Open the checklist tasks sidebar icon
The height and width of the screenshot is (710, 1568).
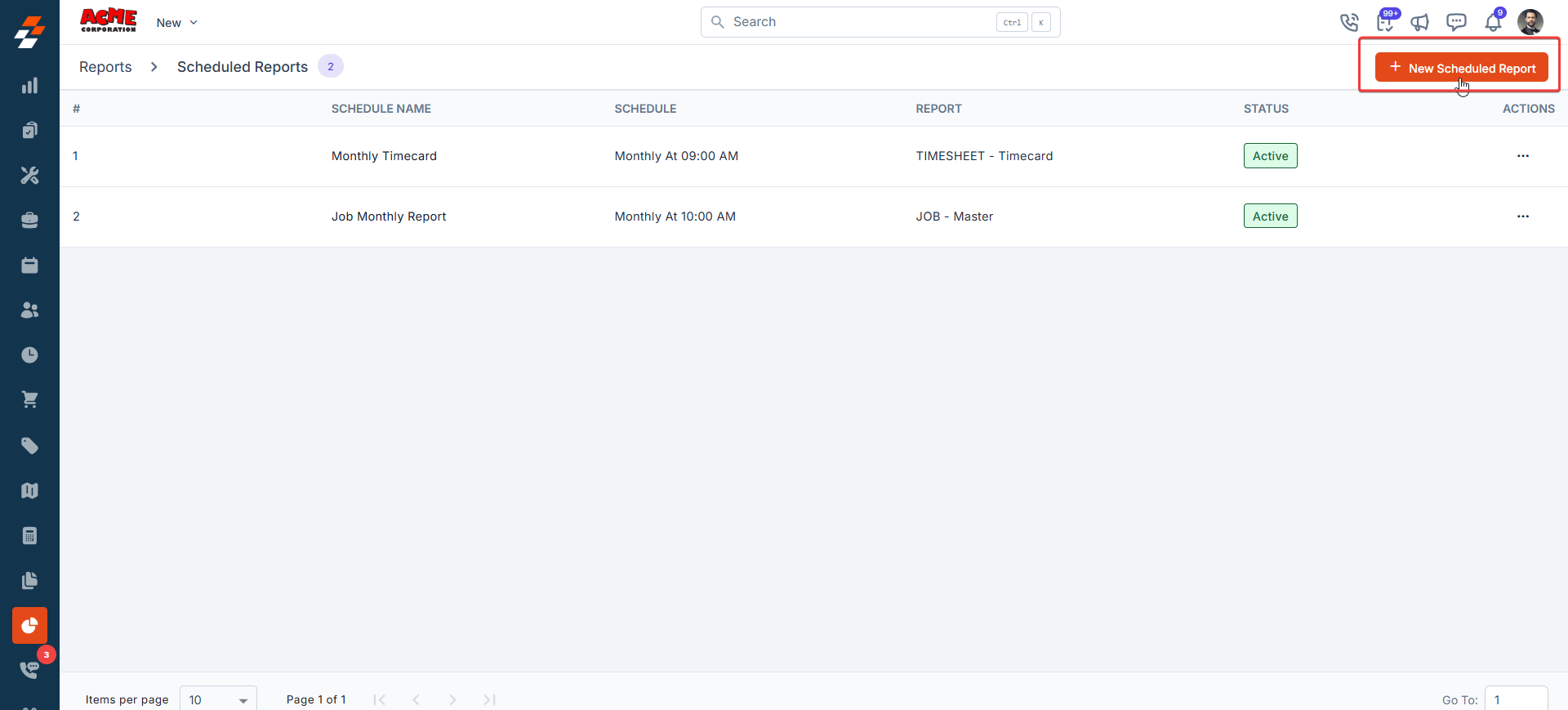point(29,131)
